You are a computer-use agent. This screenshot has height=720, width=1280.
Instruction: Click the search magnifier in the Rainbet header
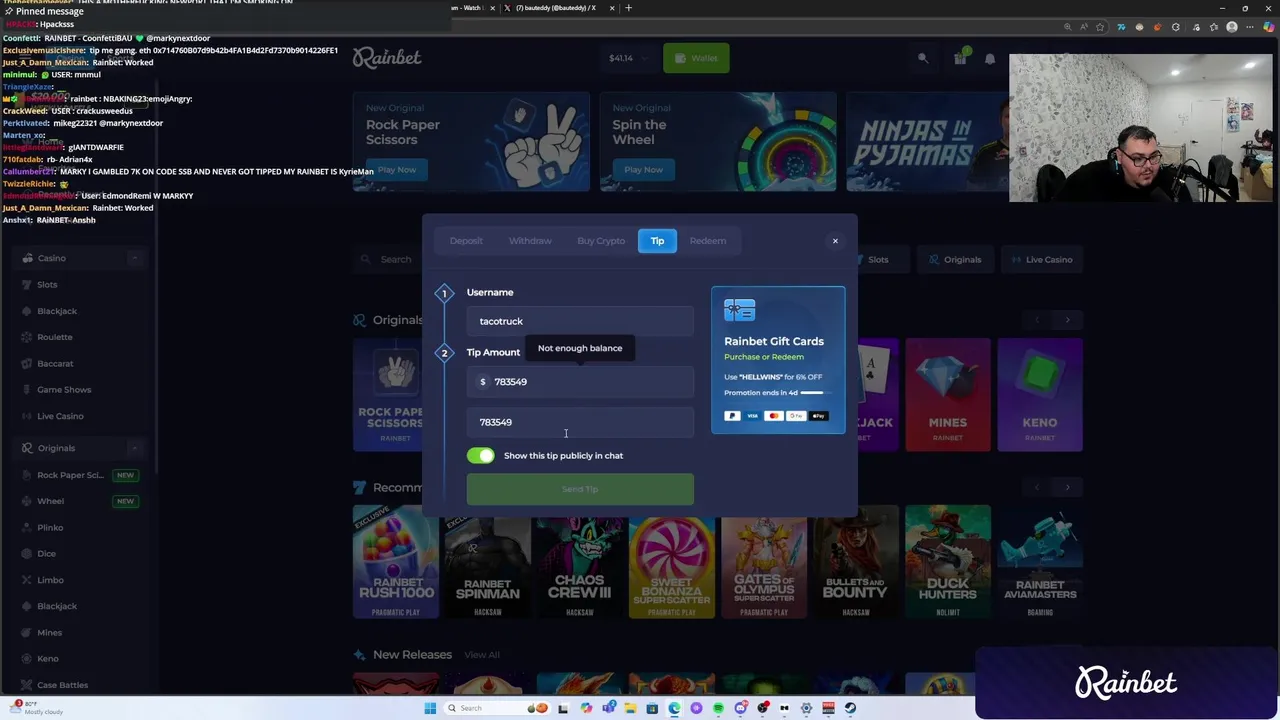[923, 58]
